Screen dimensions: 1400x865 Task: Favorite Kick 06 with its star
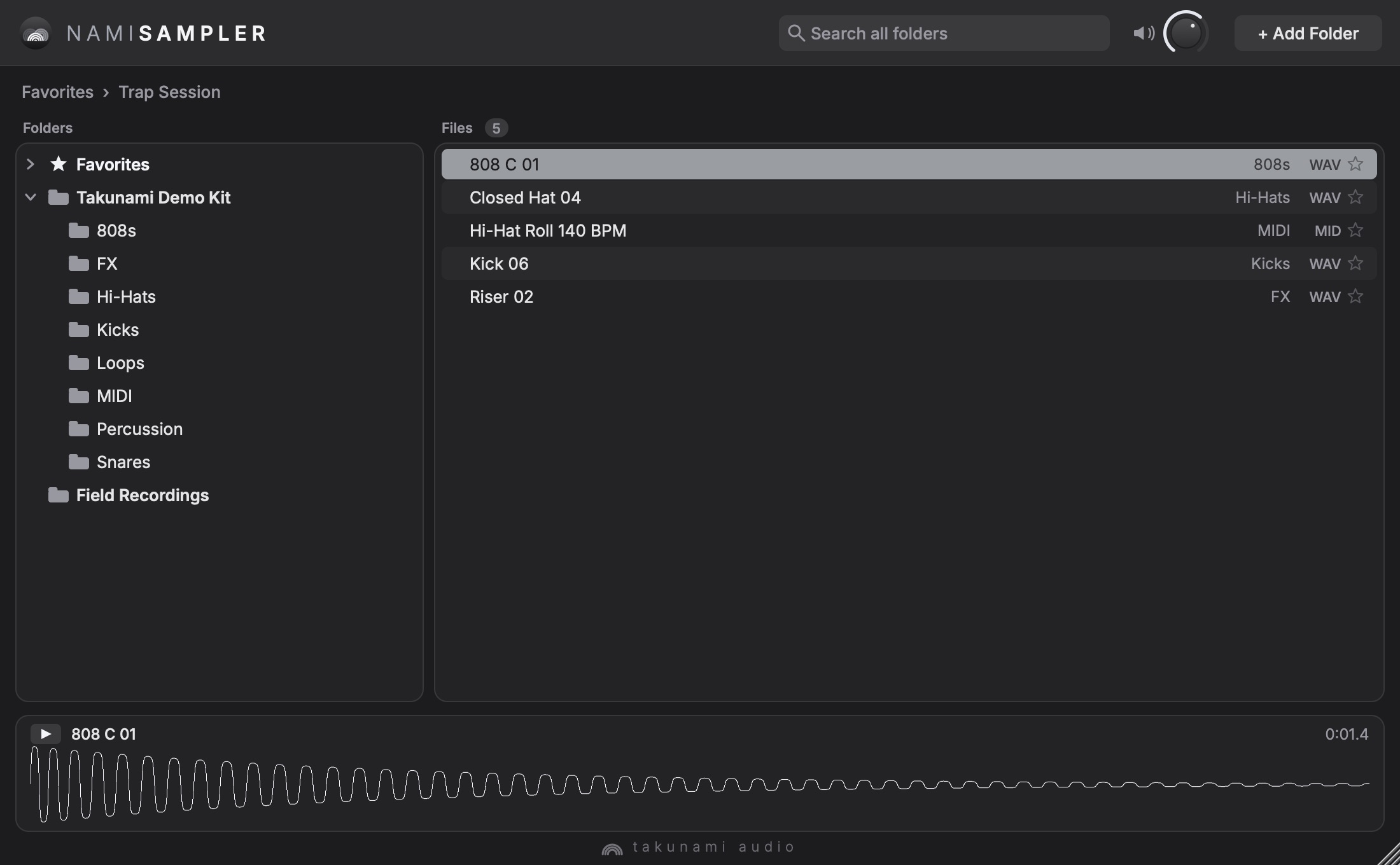[x=1355, y=263]
